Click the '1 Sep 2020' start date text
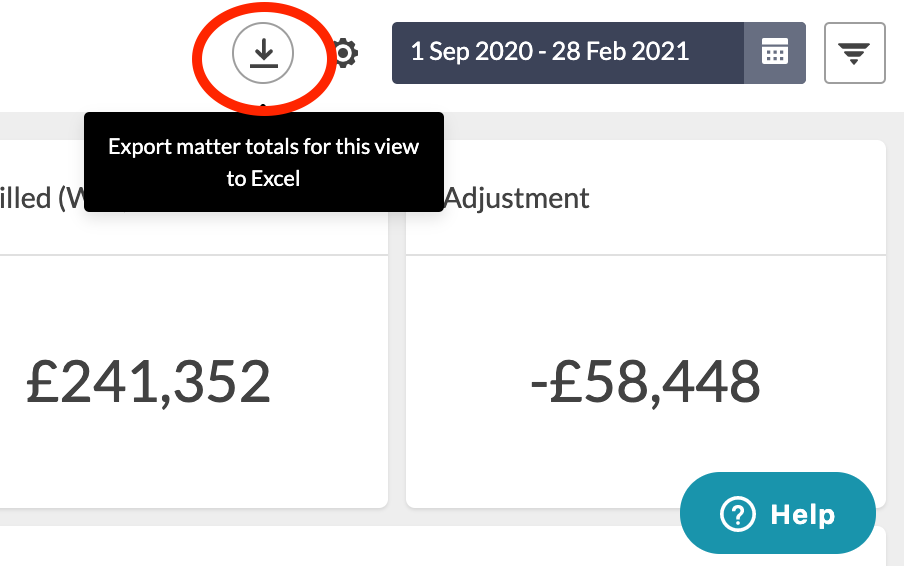 [472, 52]
